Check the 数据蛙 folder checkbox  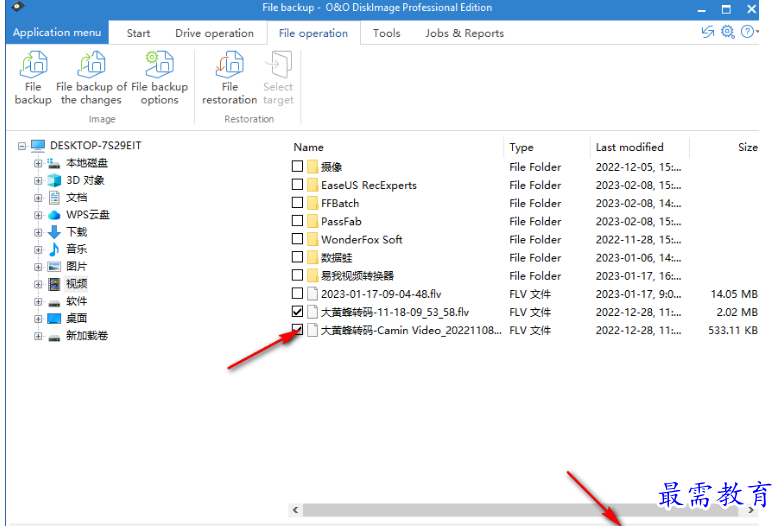pos(297,257)
